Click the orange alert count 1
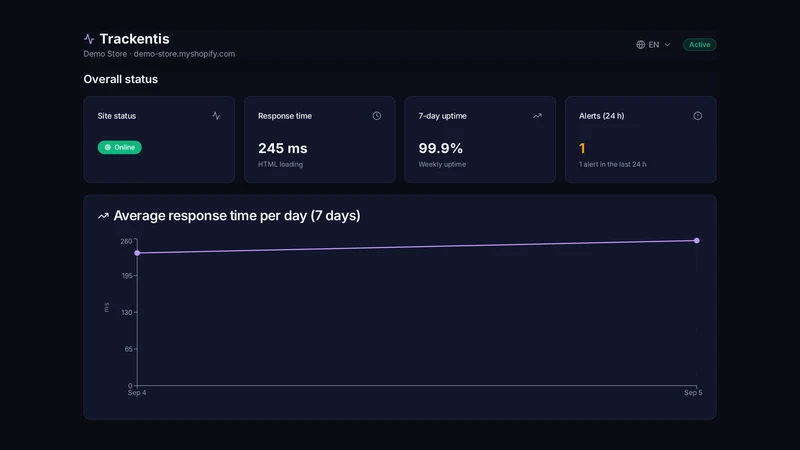 [x=582, y=148]
